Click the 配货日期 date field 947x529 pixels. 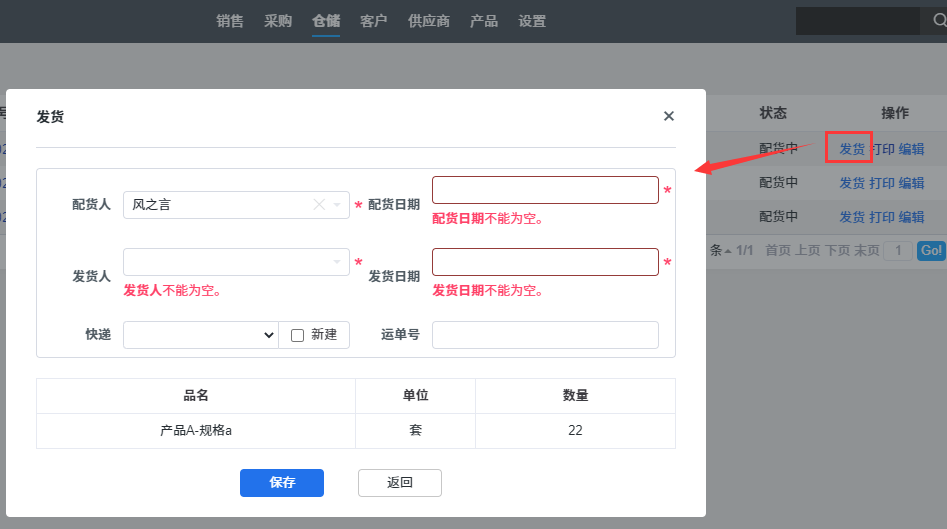pos(545,190)
